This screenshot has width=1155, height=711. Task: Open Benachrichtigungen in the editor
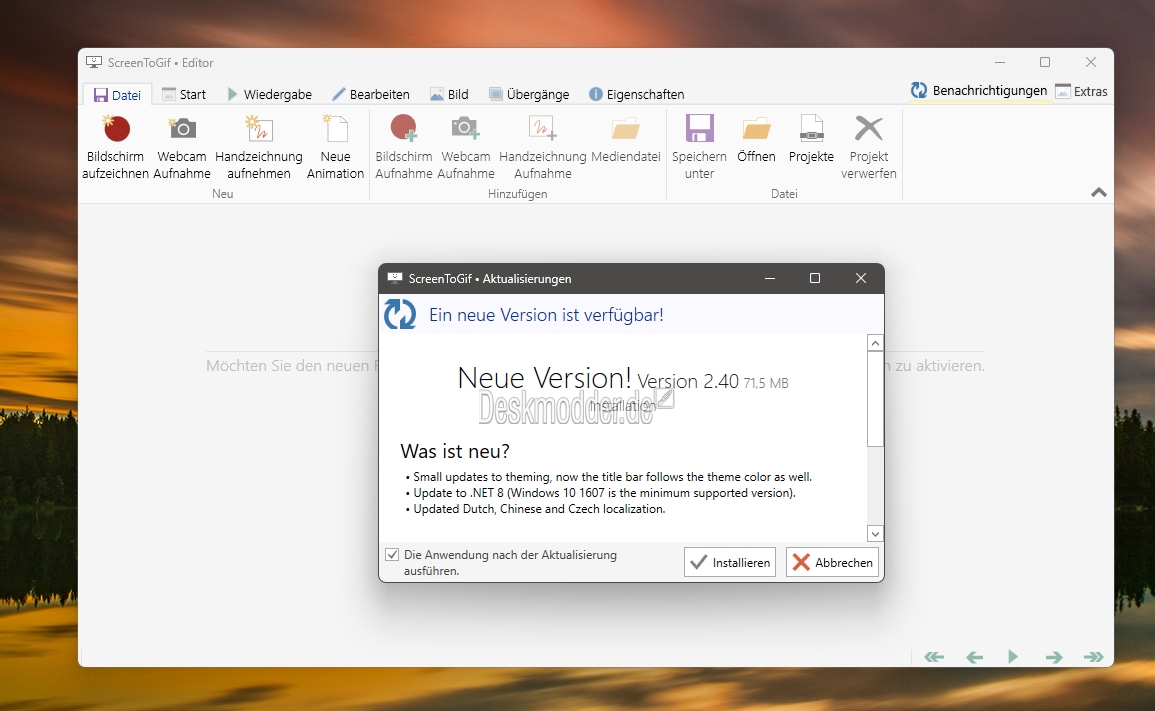(979, 91)
